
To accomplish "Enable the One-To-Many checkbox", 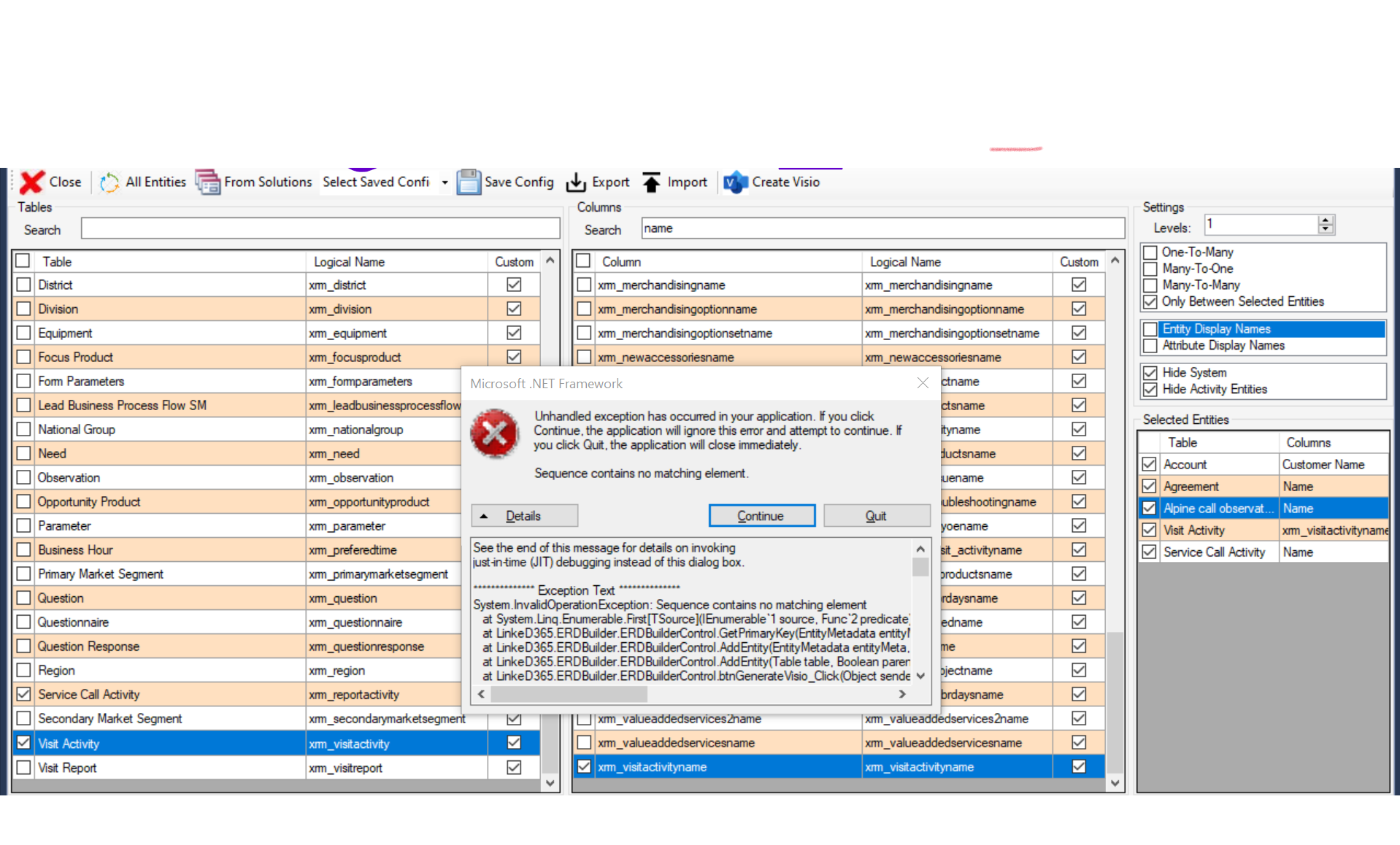I will pyautogui.click(x=1150, y=252).
